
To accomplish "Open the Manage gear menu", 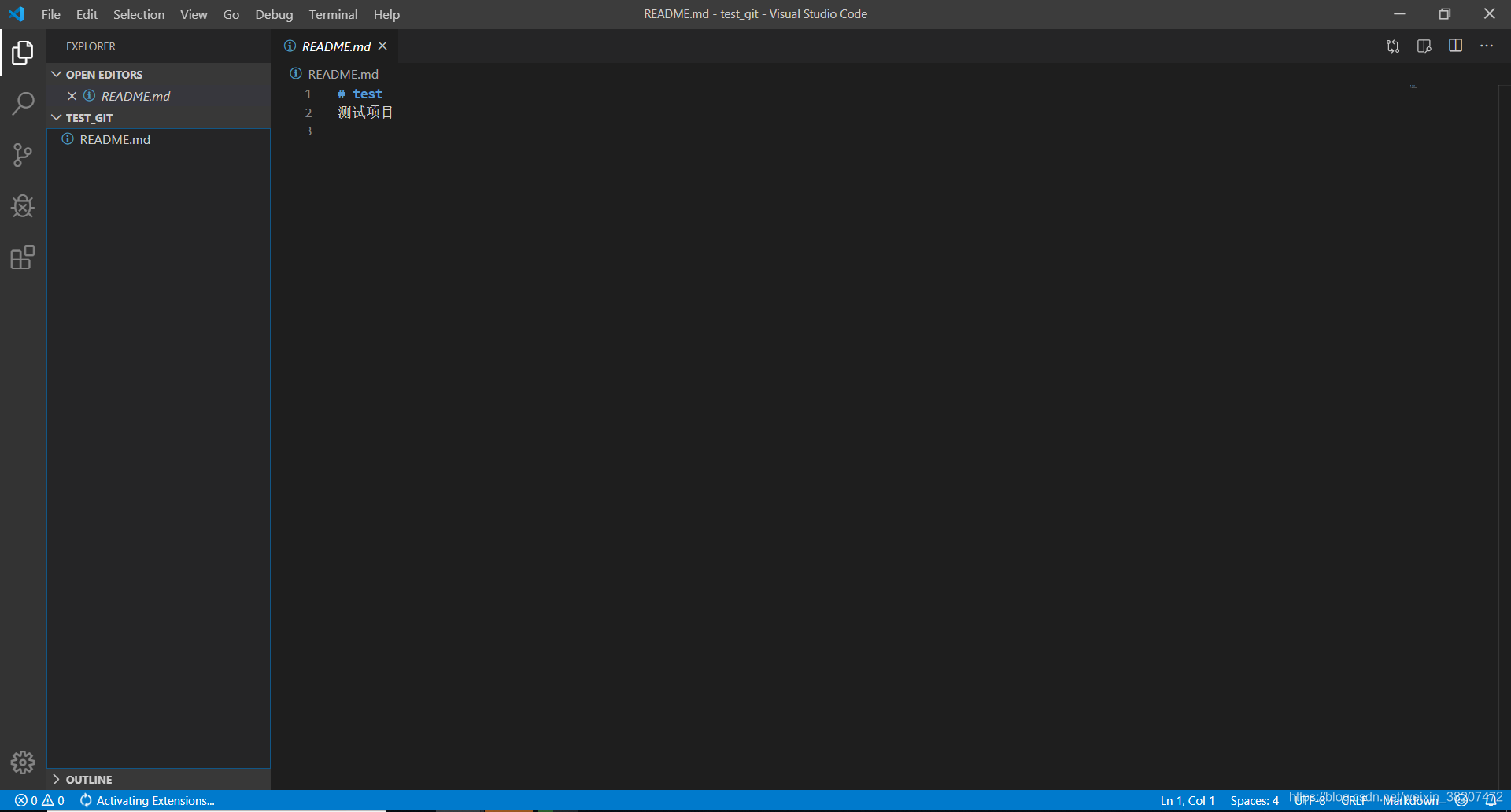I will [23, 762].
